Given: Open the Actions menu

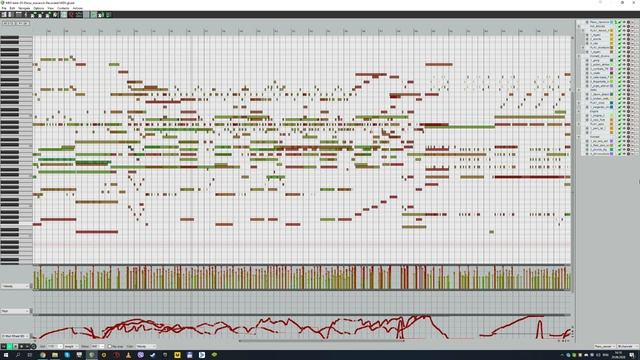Looking at the screenshot, I should 78,8.
